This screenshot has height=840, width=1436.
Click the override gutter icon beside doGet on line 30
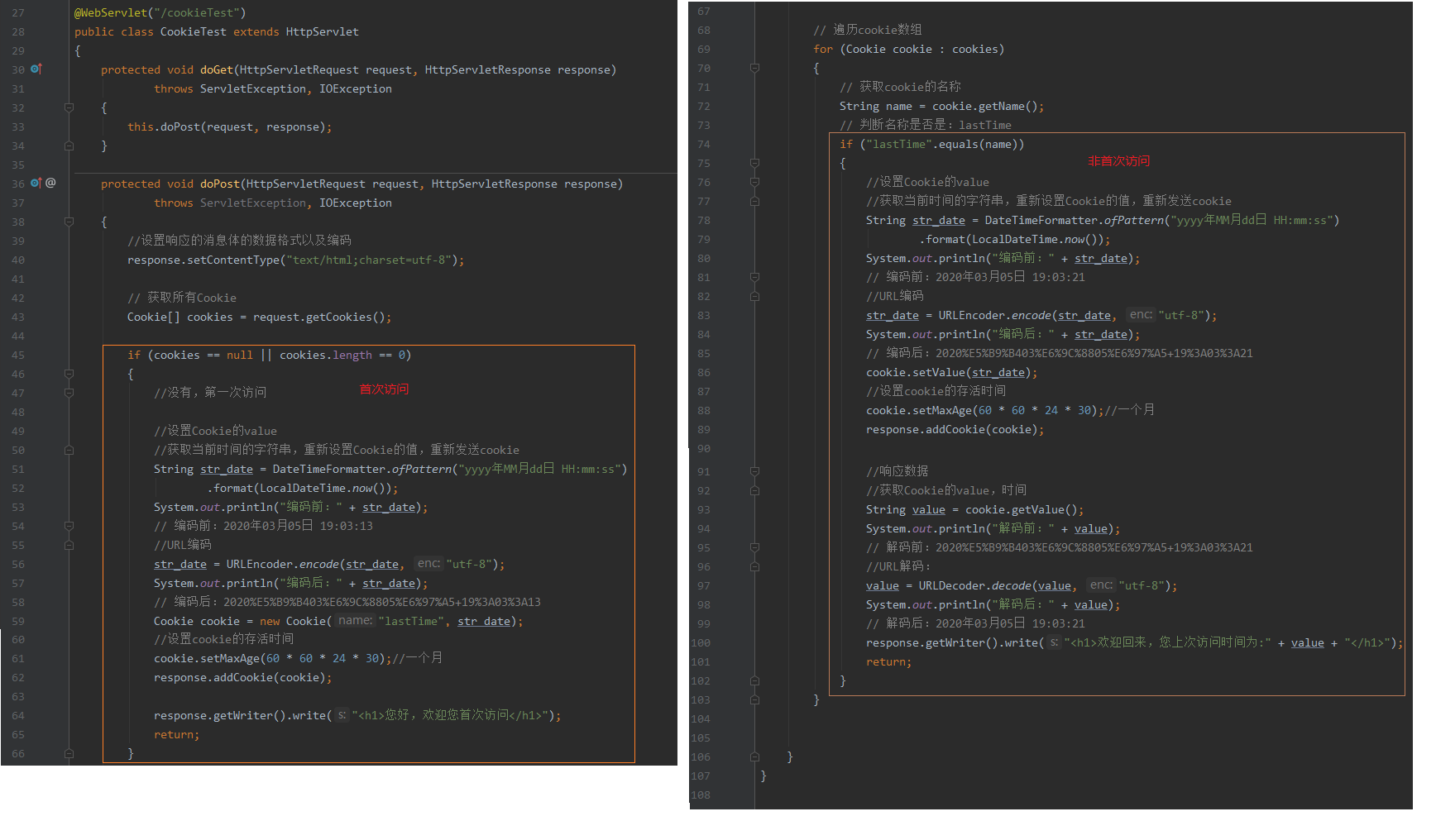(x=36, y=69)
